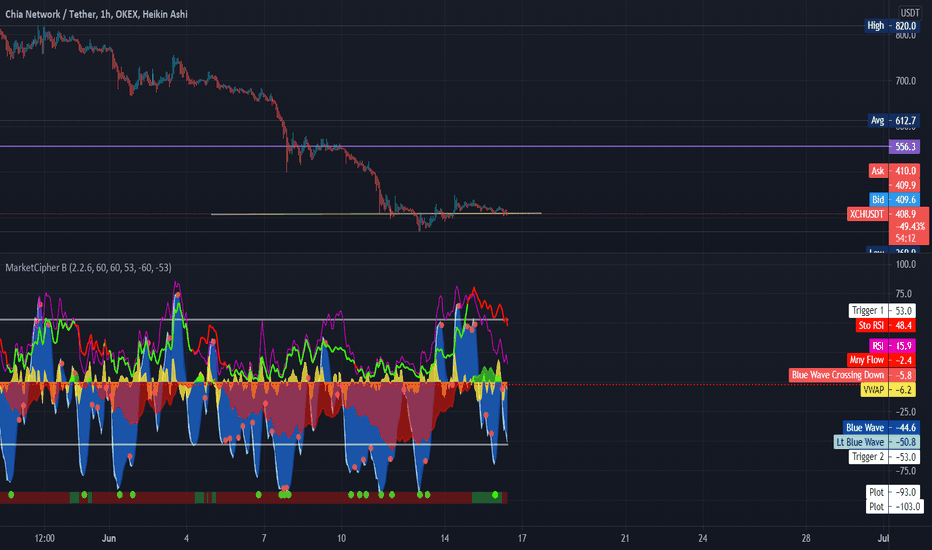Click the 'Jun' date on the time axis
Image resolution: width=932 pixels, height=550 pixels.
(109, 538)
